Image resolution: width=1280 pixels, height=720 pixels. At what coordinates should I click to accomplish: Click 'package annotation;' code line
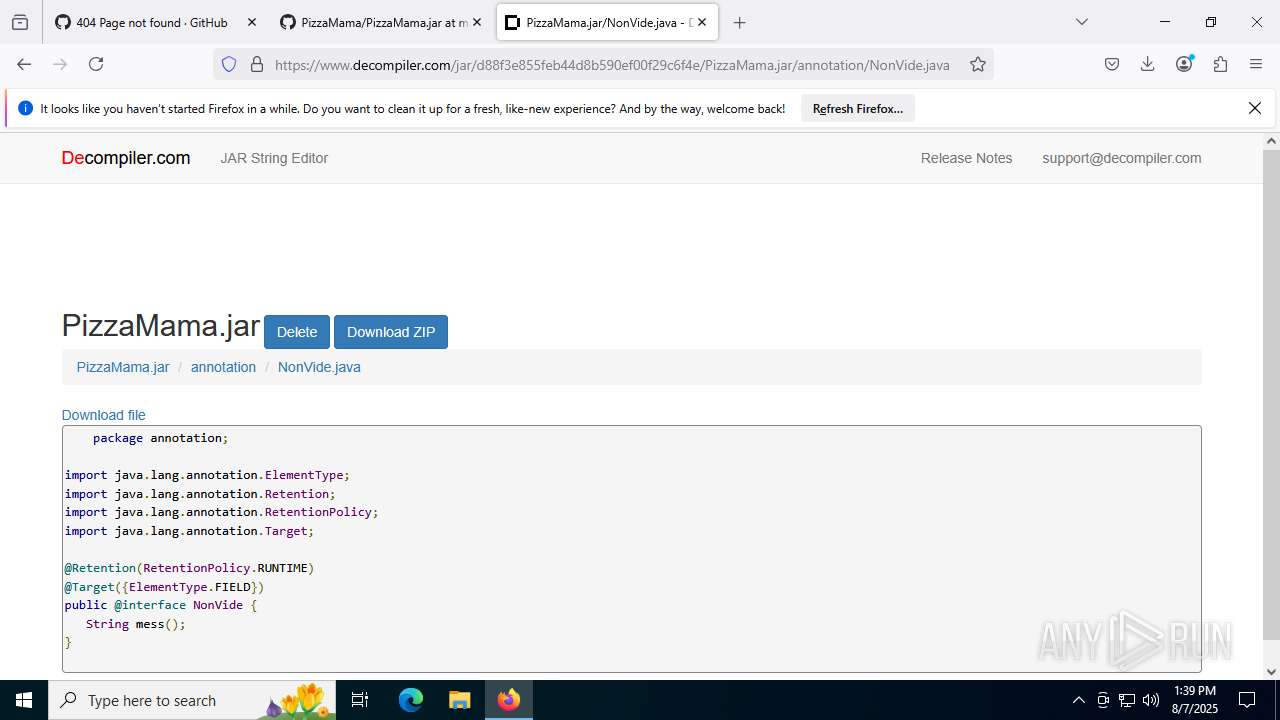tap(160, 438)
